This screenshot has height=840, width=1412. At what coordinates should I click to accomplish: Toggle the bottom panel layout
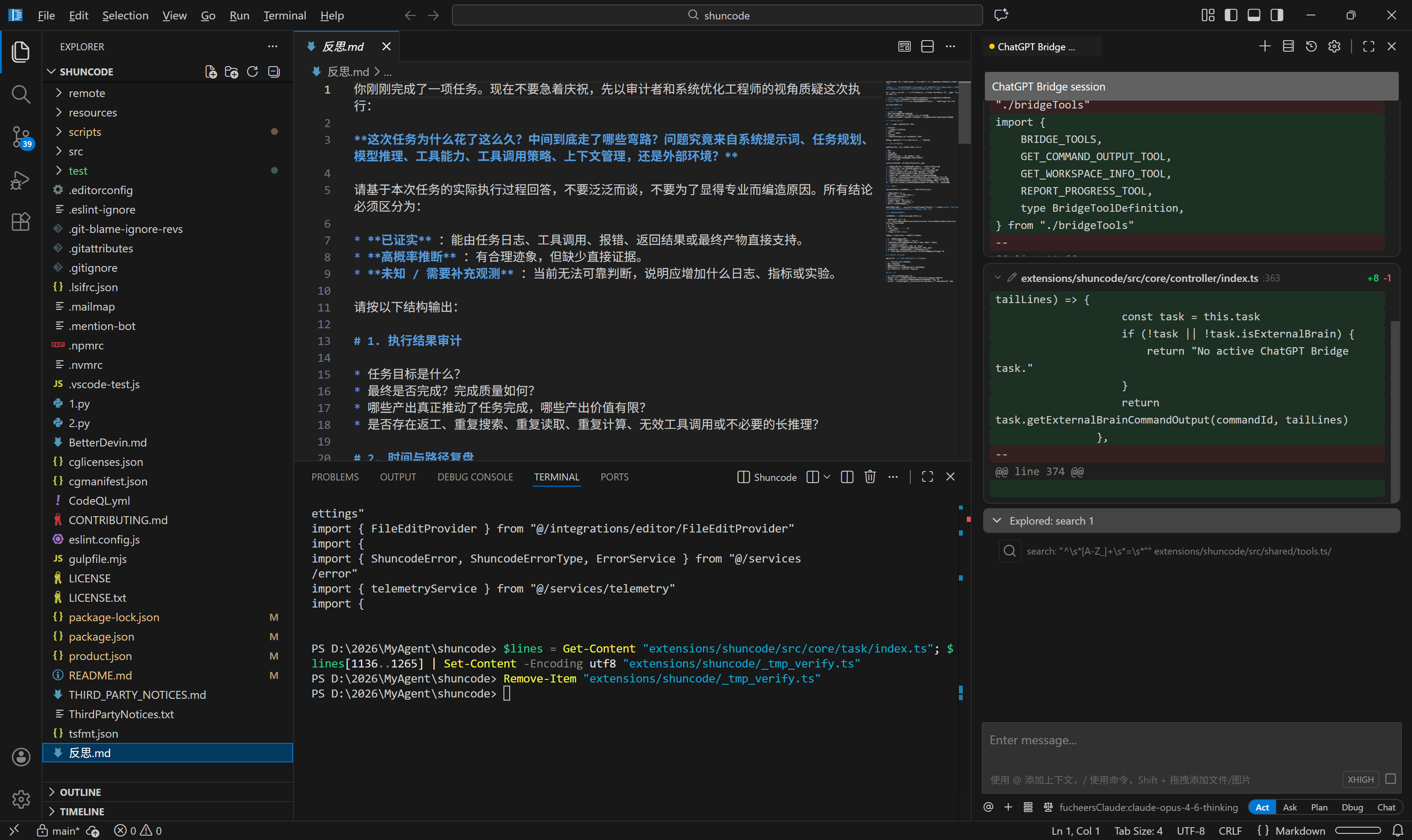tap(1254, 15)
